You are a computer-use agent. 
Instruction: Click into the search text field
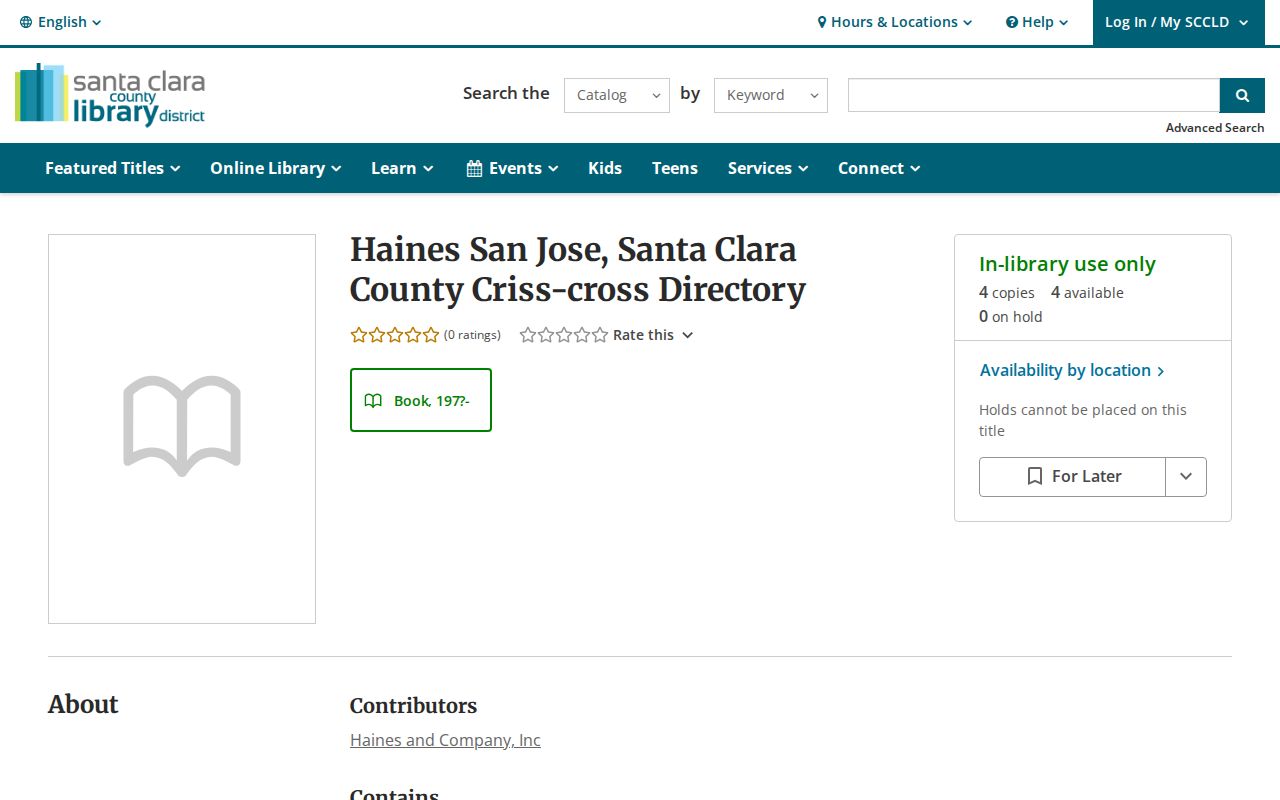click(x=1034, y=95)
